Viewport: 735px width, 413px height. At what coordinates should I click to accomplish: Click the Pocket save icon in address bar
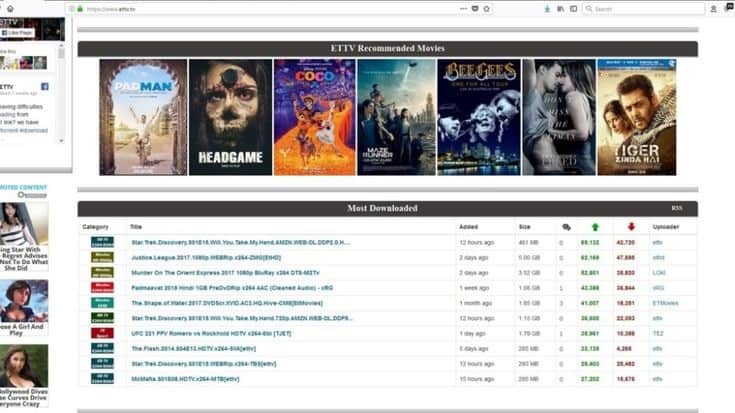[475, 8]
